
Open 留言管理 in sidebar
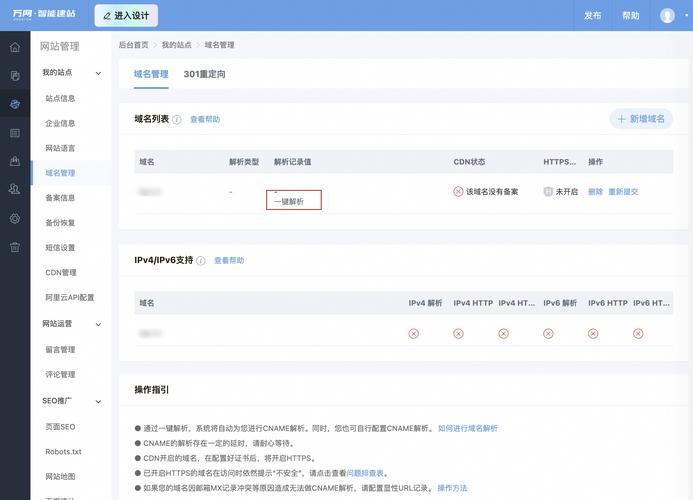coord(60,349)
